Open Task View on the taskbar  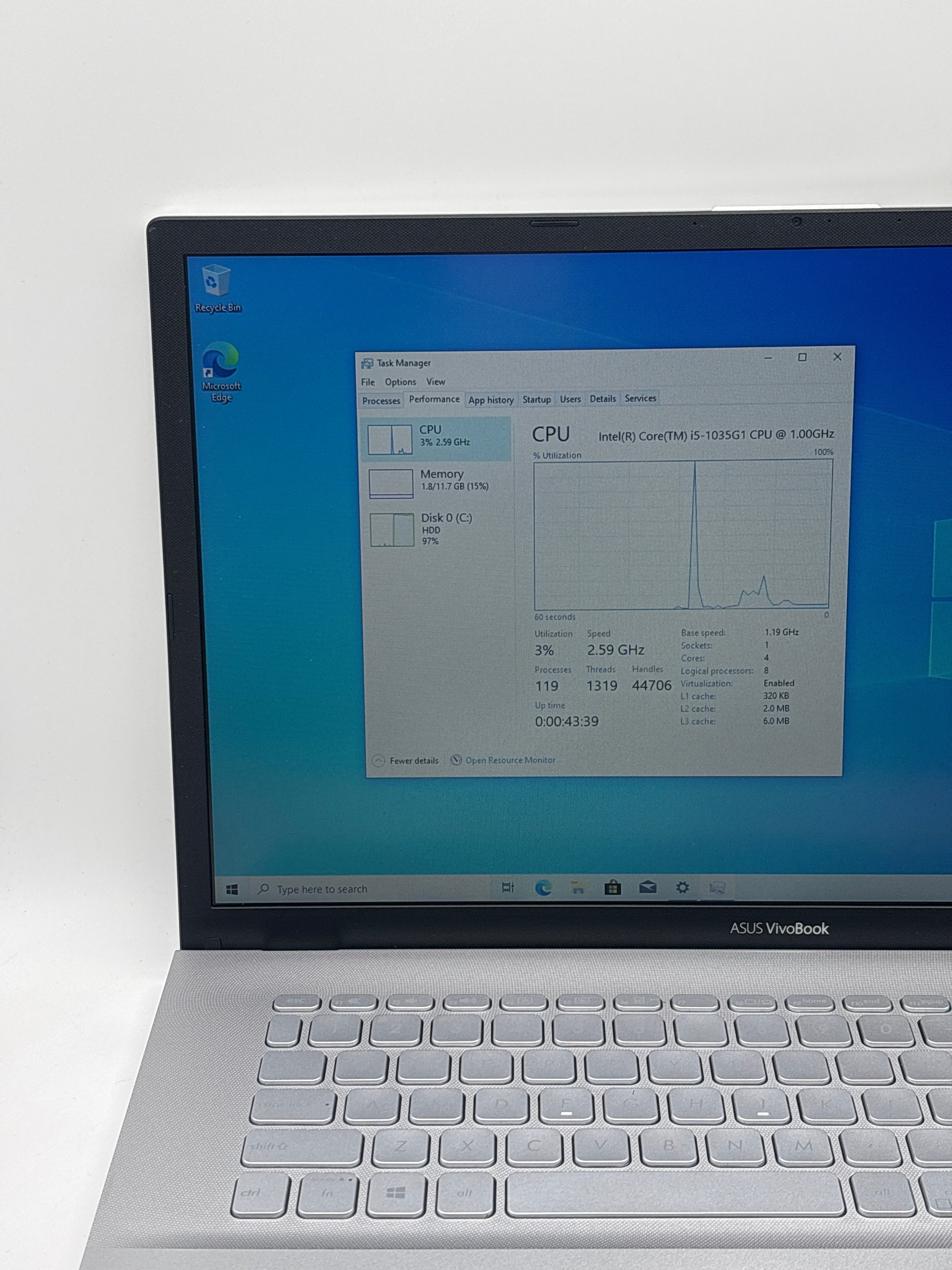click(x=508, y=888)
